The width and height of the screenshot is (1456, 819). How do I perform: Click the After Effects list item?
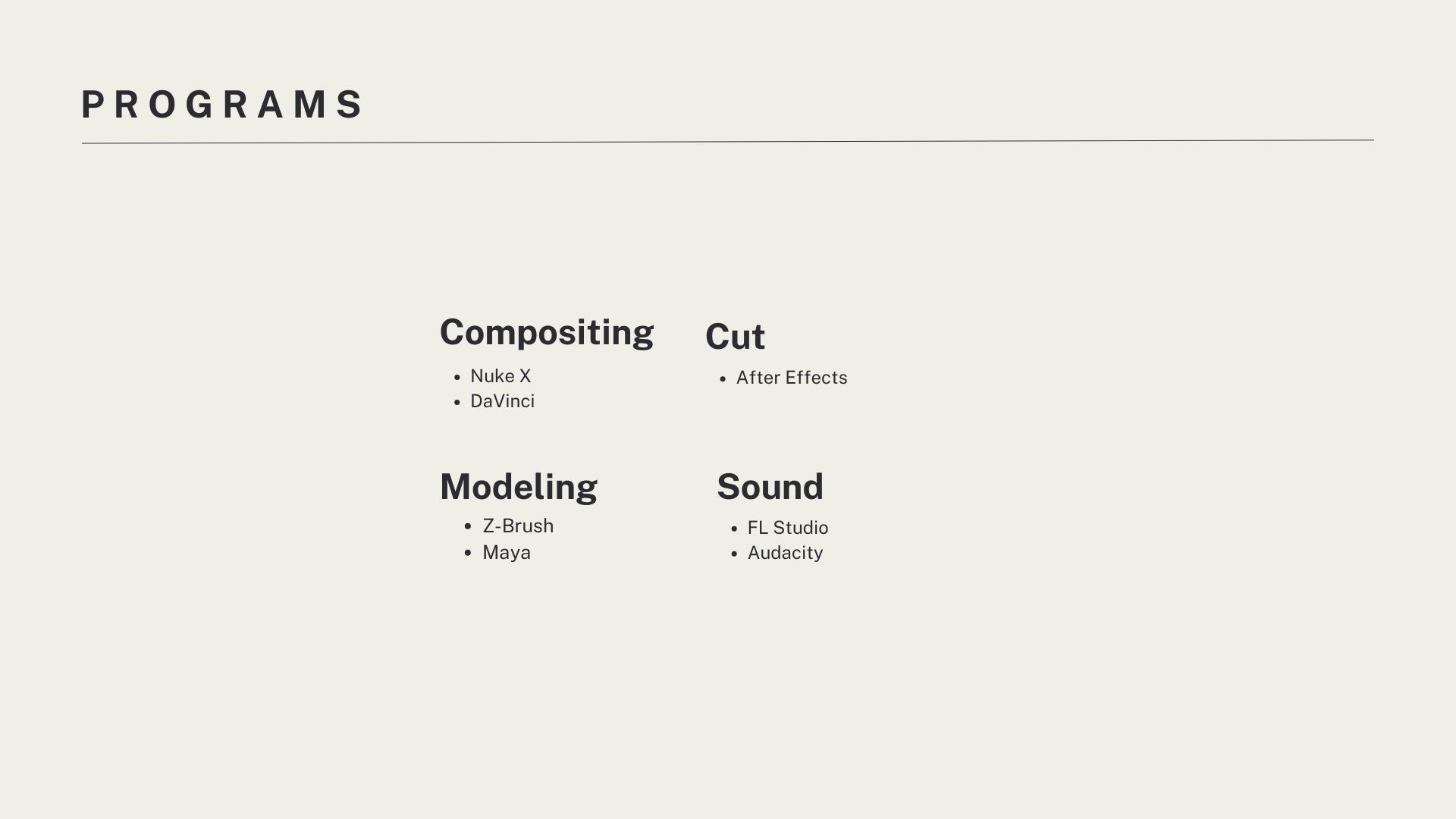point(792,378)
